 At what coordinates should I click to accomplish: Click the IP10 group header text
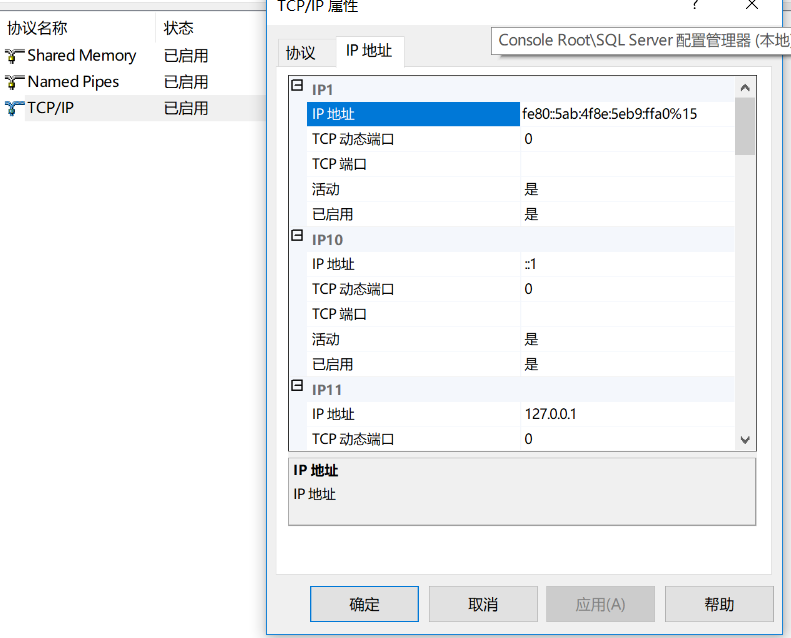click(327, 240)
